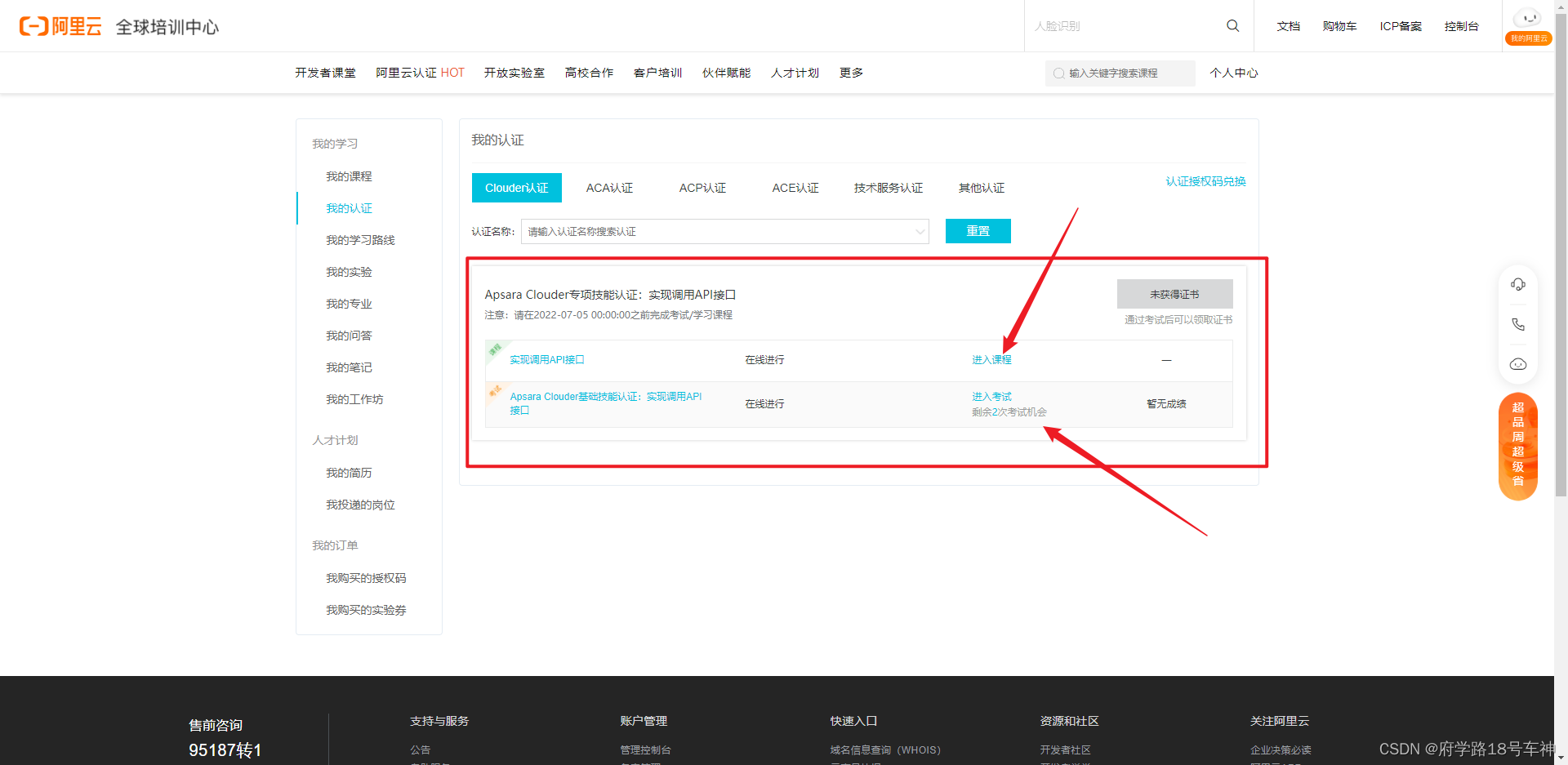Viewport: 1568px width, 765px height.
Task: Open the 我的学习 section expander
Action: point(335,143)
